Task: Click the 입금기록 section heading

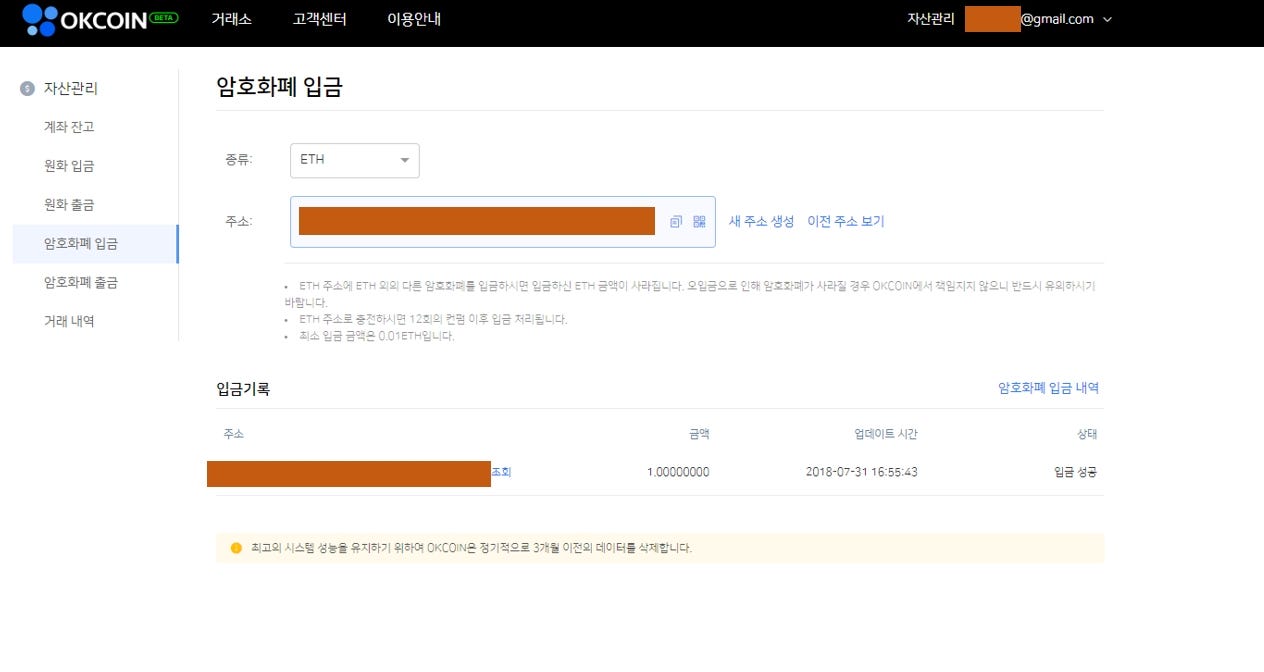Action: coord(243,389)
